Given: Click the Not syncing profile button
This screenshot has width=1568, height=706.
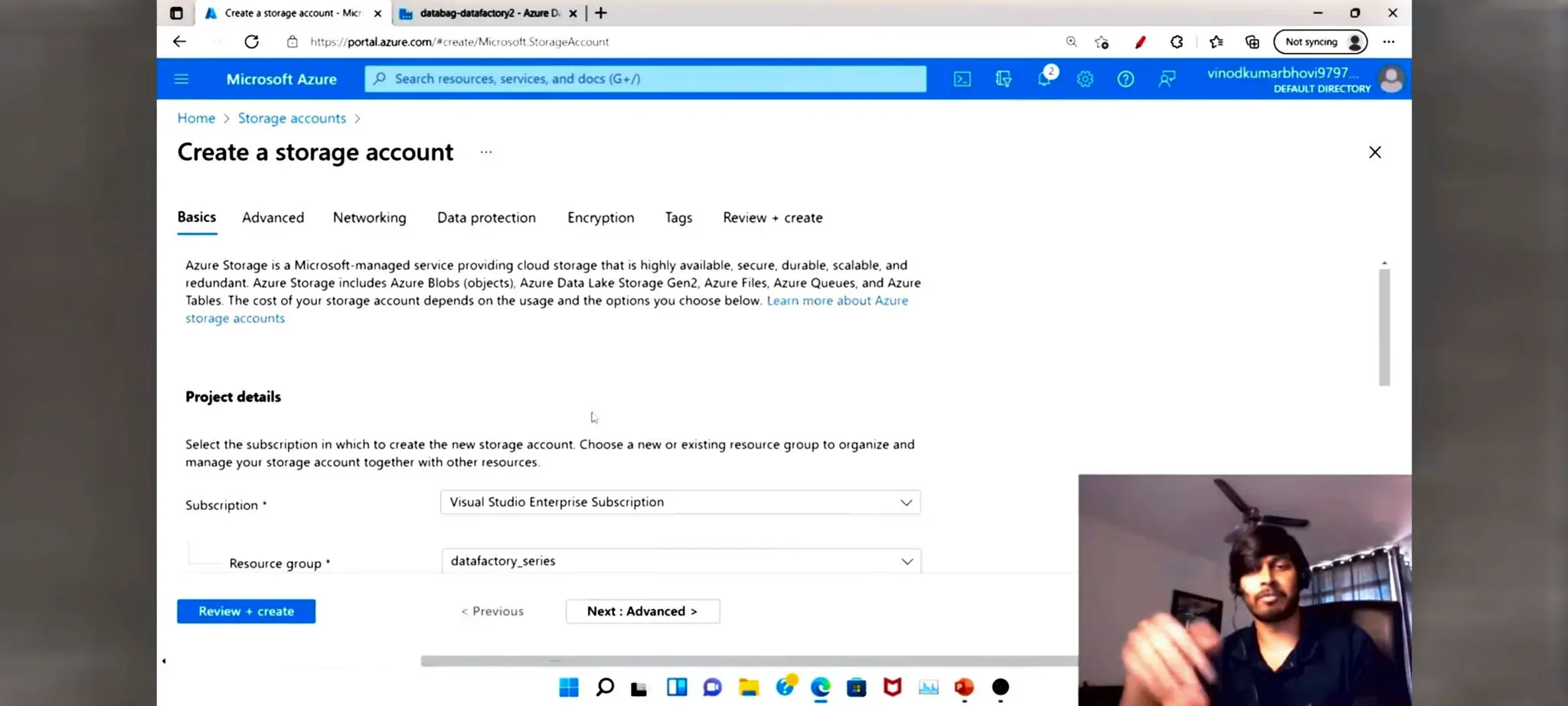Looking at the screenshot, I should pyautogui.click(x=1321, y=42).
